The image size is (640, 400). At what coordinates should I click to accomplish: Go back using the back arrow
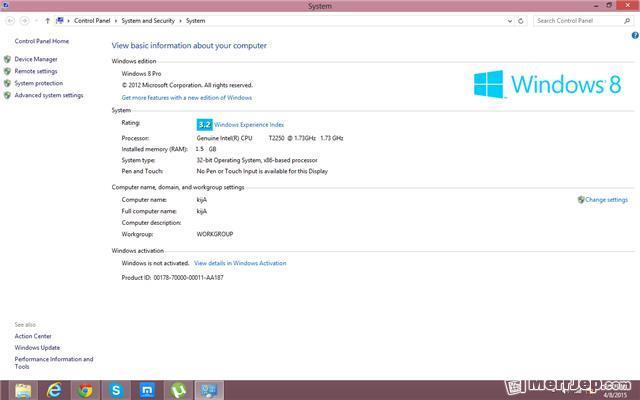[x=11, y=20]
